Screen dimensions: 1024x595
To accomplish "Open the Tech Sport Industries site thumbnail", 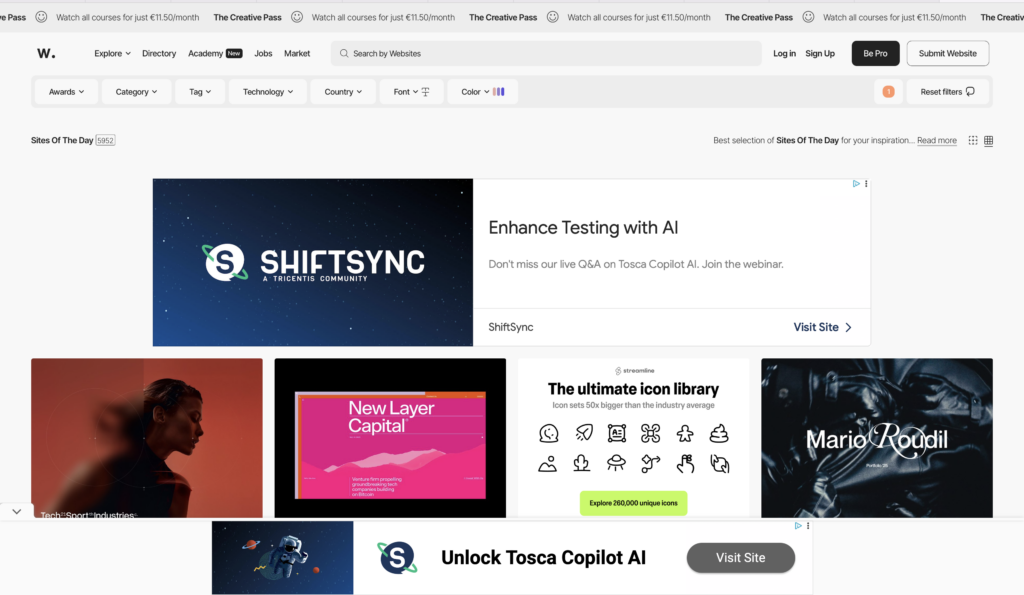I will click(147, 438).
